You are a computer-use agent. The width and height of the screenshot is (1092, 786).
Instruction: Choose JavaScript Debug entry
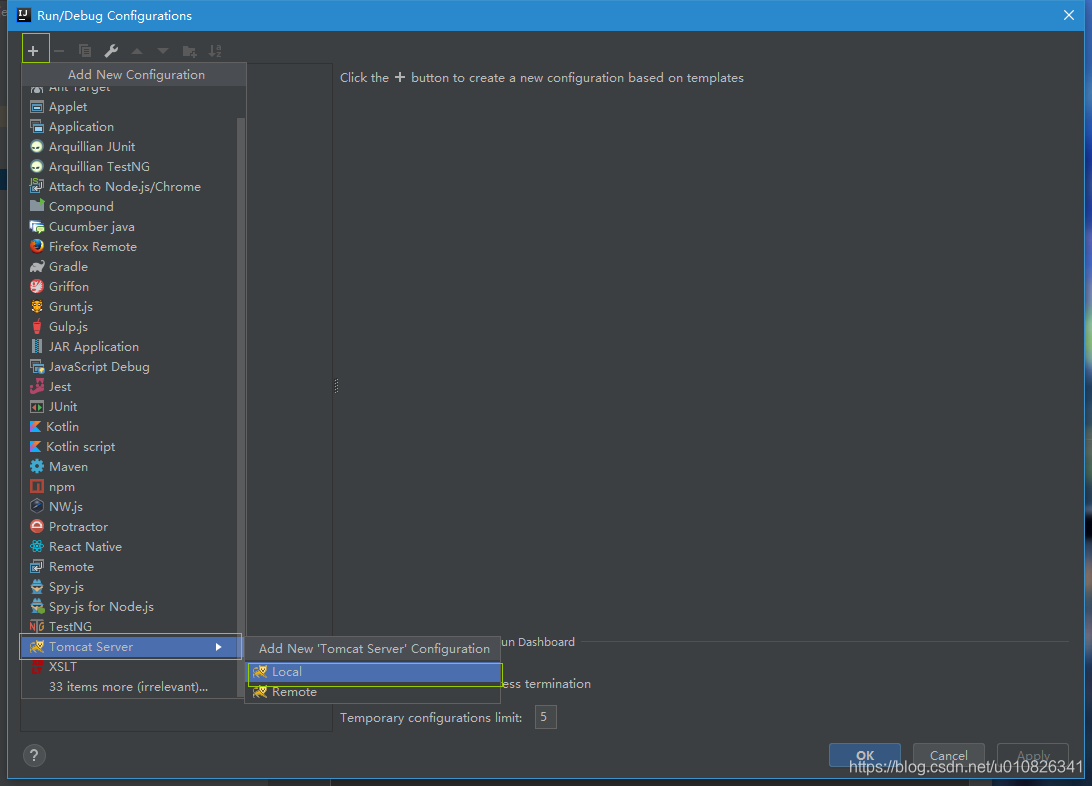[x=130, y=367]
